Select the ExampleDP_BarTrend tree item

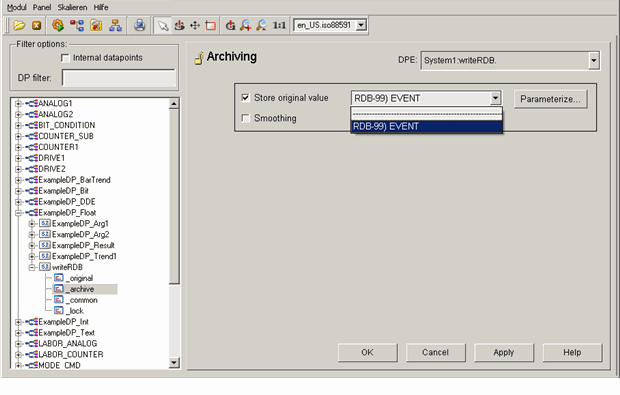(x=74, y=180)
